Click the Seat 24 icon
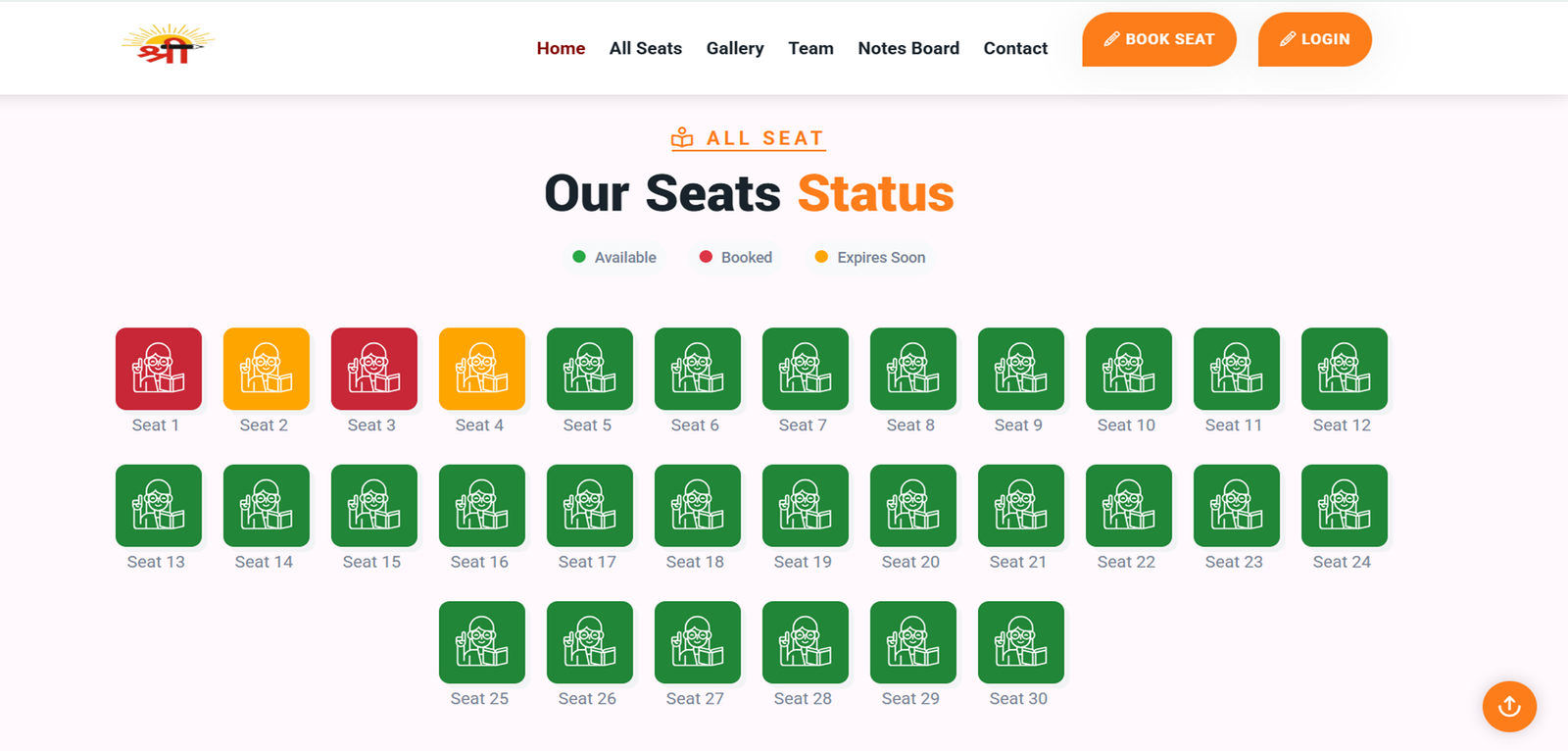The width and height of the screenshot is (1568, 751). click(x=1344, y=506)
